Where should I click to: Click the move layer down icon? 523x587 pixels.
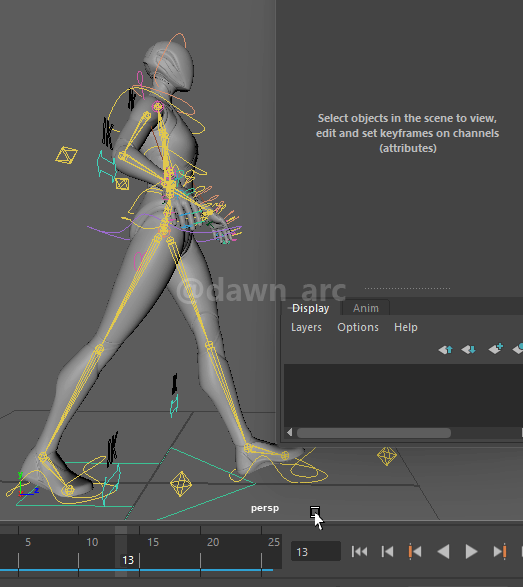[468, 350]
